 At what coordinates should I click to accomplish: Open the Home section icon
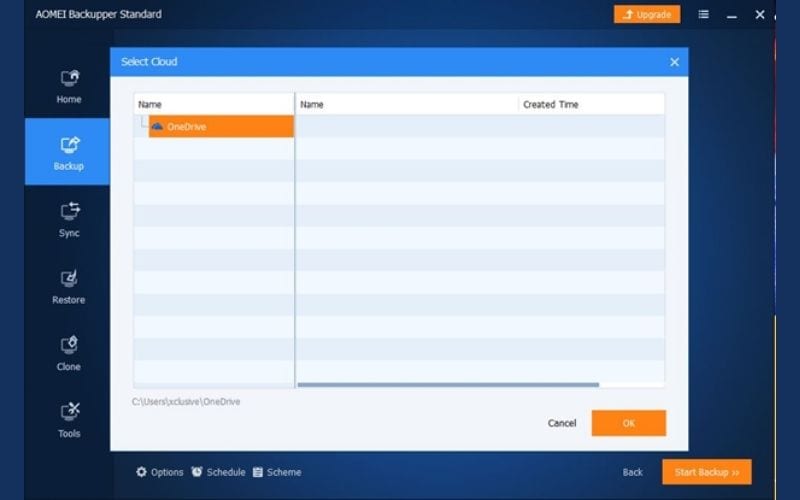click(69, 78)
